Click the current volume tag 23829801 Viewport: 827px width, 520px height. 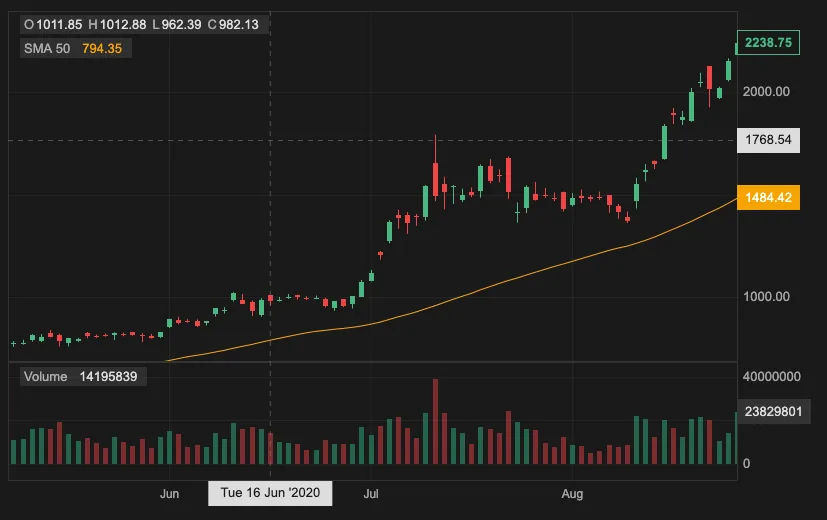pos(773,411)
